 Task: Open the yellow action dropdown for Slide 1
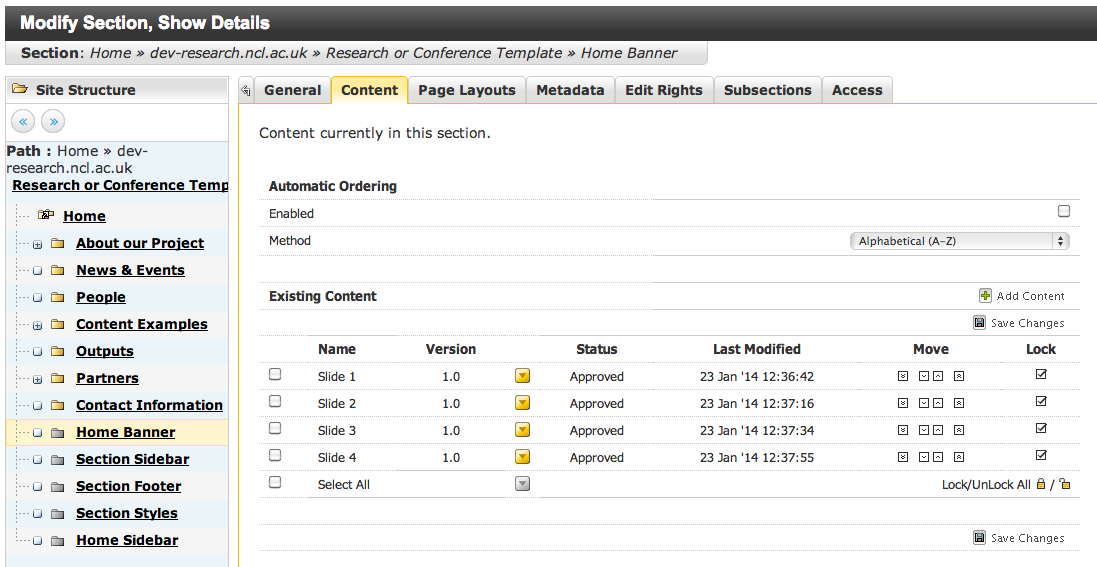522,377
